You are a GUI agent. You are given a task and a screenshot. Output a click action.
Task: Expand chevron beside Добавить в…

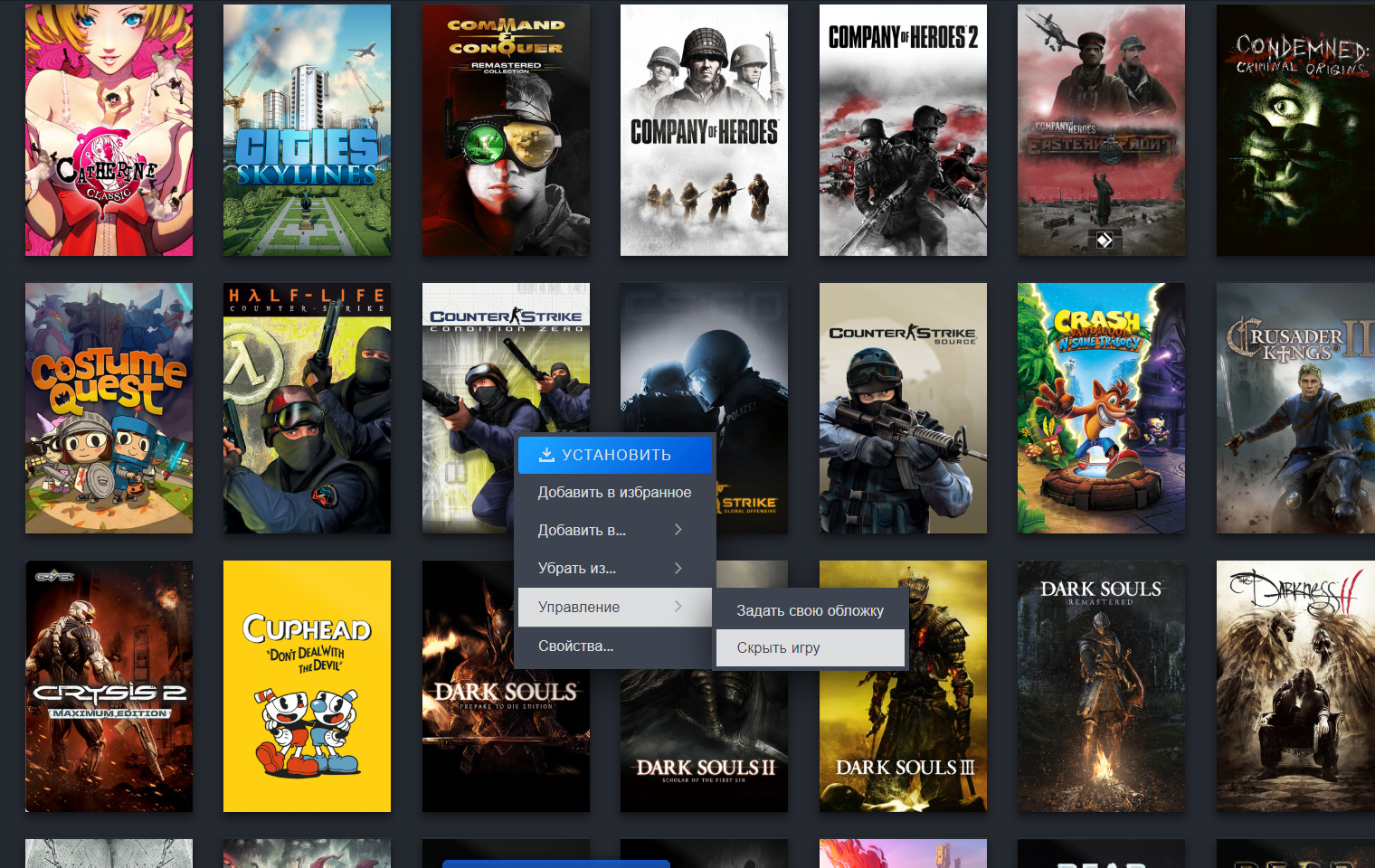[678, 530]
